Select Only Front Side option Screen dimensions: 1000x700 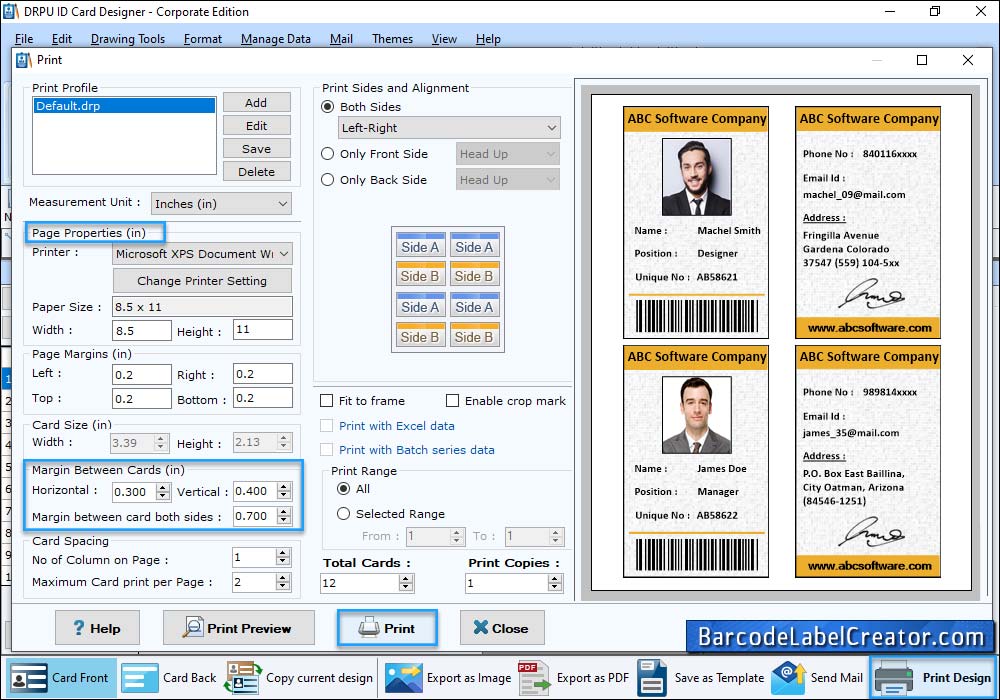pos(327,154)
